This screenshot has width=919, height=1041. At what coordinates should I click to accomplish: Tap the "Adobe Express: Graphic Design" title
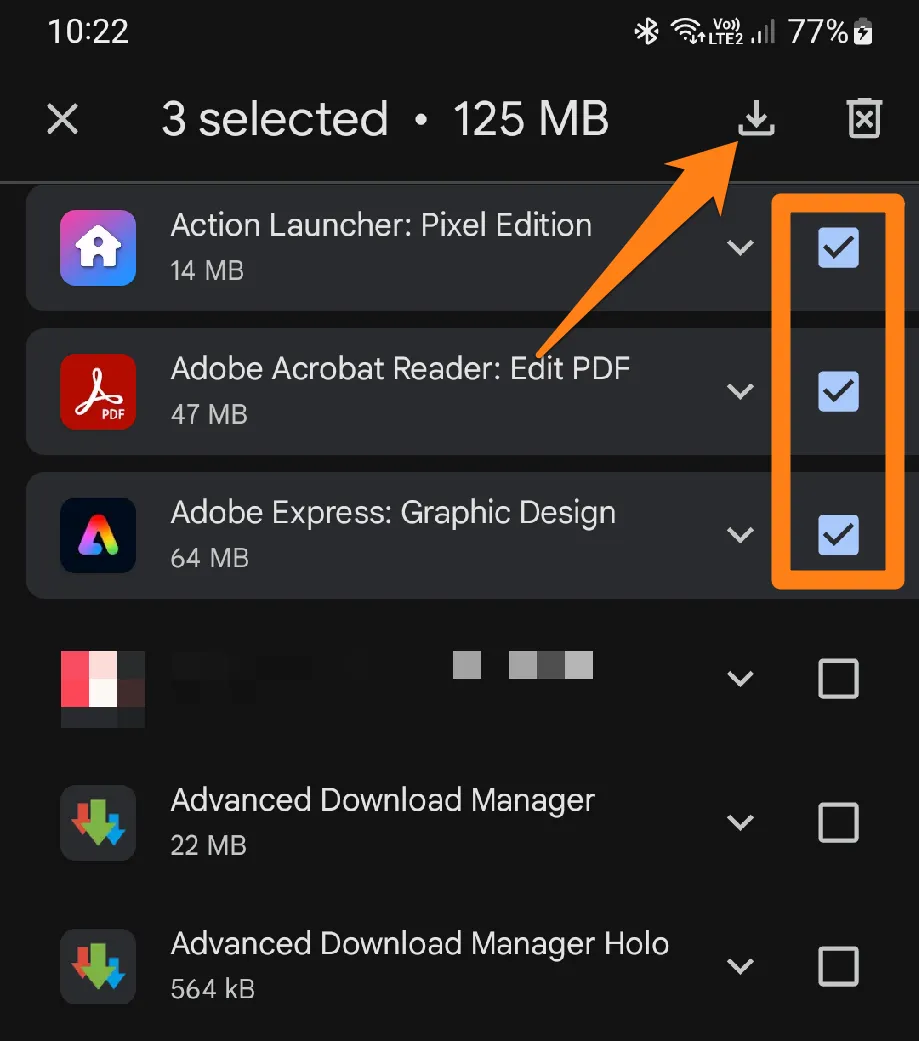(x=393, y=513)
